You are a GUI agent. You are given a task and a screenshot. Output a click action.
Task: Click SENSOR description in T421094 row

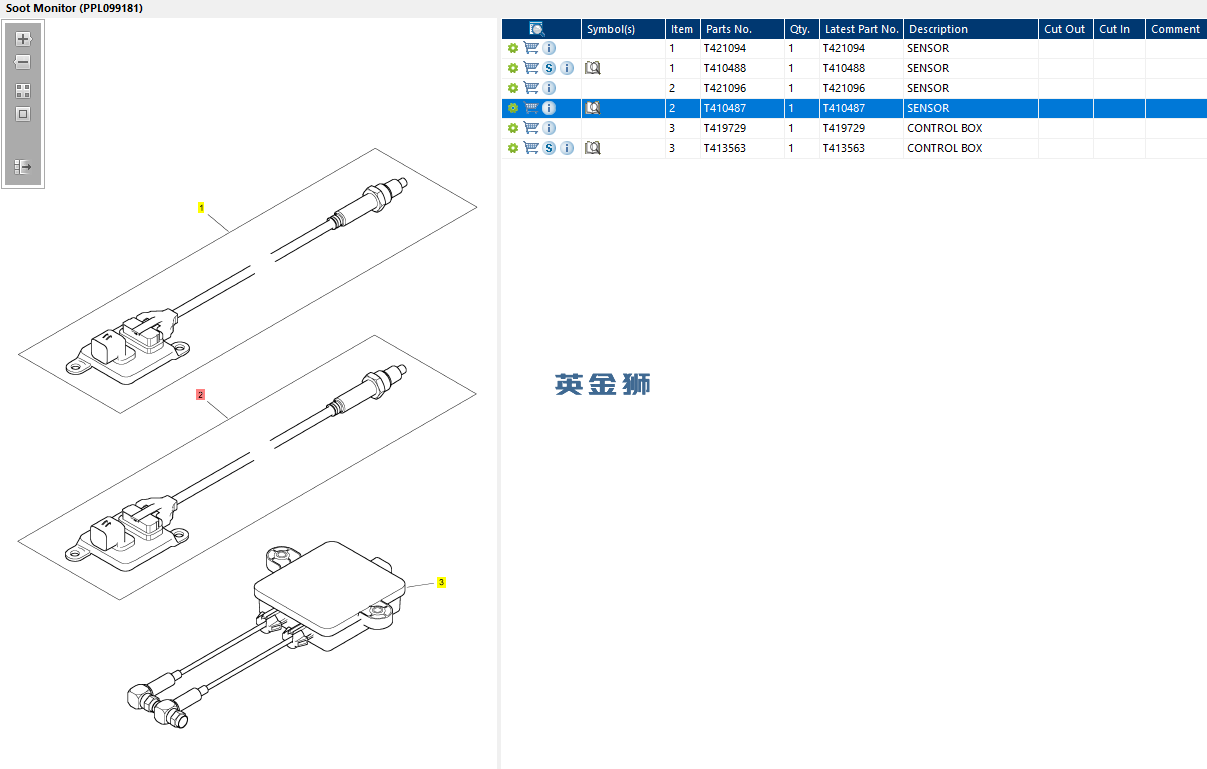click(x=928, y=48)
